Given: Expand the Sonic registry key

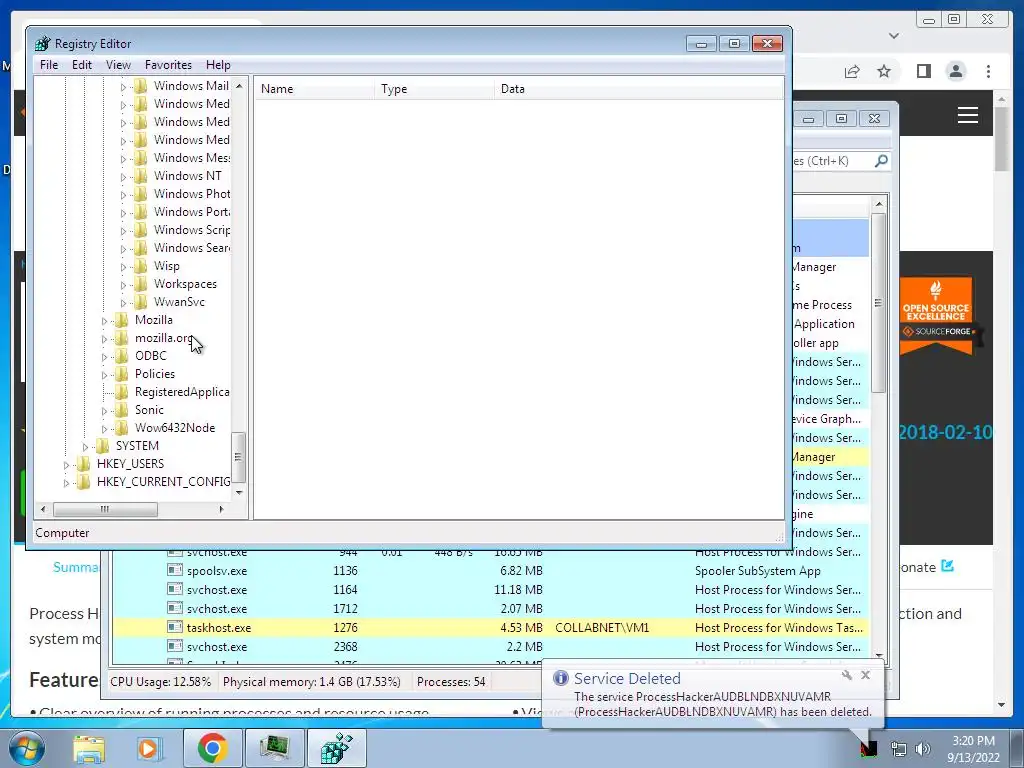Looking at the screenshot, I should point(104,411).
